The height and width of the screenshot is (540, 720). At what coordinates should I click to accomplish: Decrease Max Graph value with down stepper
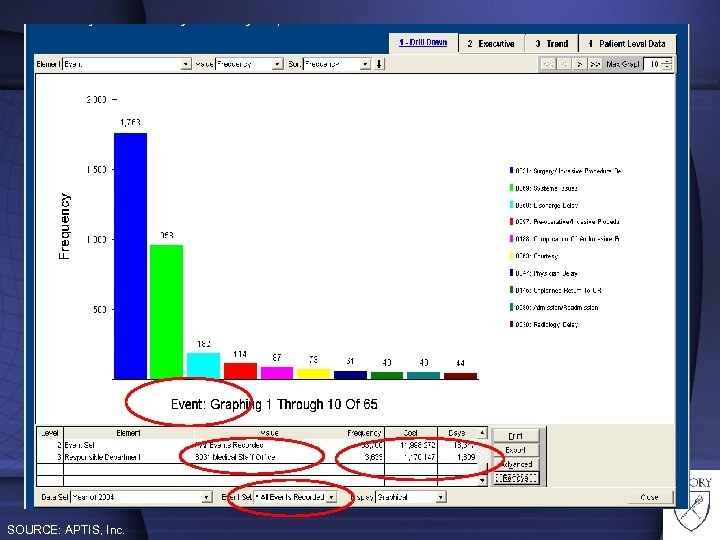click(667, 67)
